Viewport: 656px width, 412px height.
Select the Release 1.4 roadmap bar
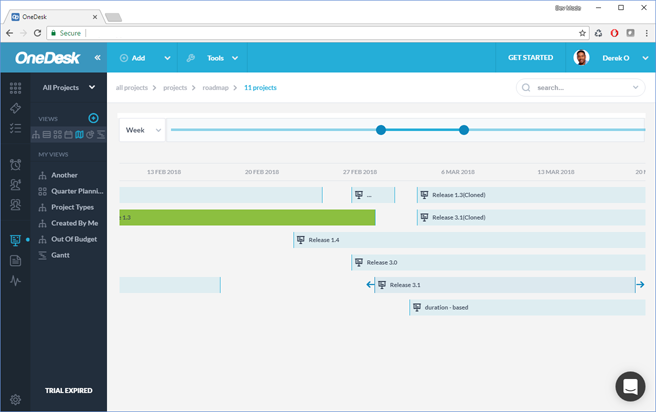point(469,240)
